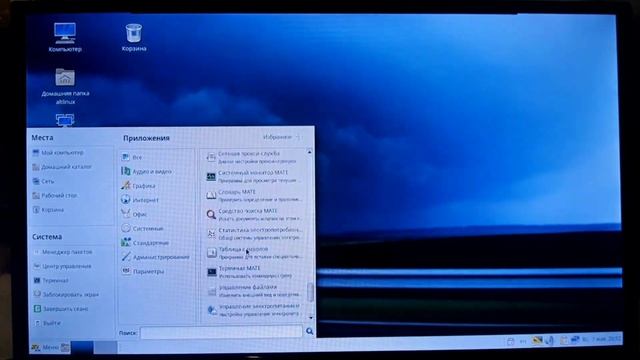Launch Терминал from the System section
Viewport: 640px width, 360px height.
[51, 281]
